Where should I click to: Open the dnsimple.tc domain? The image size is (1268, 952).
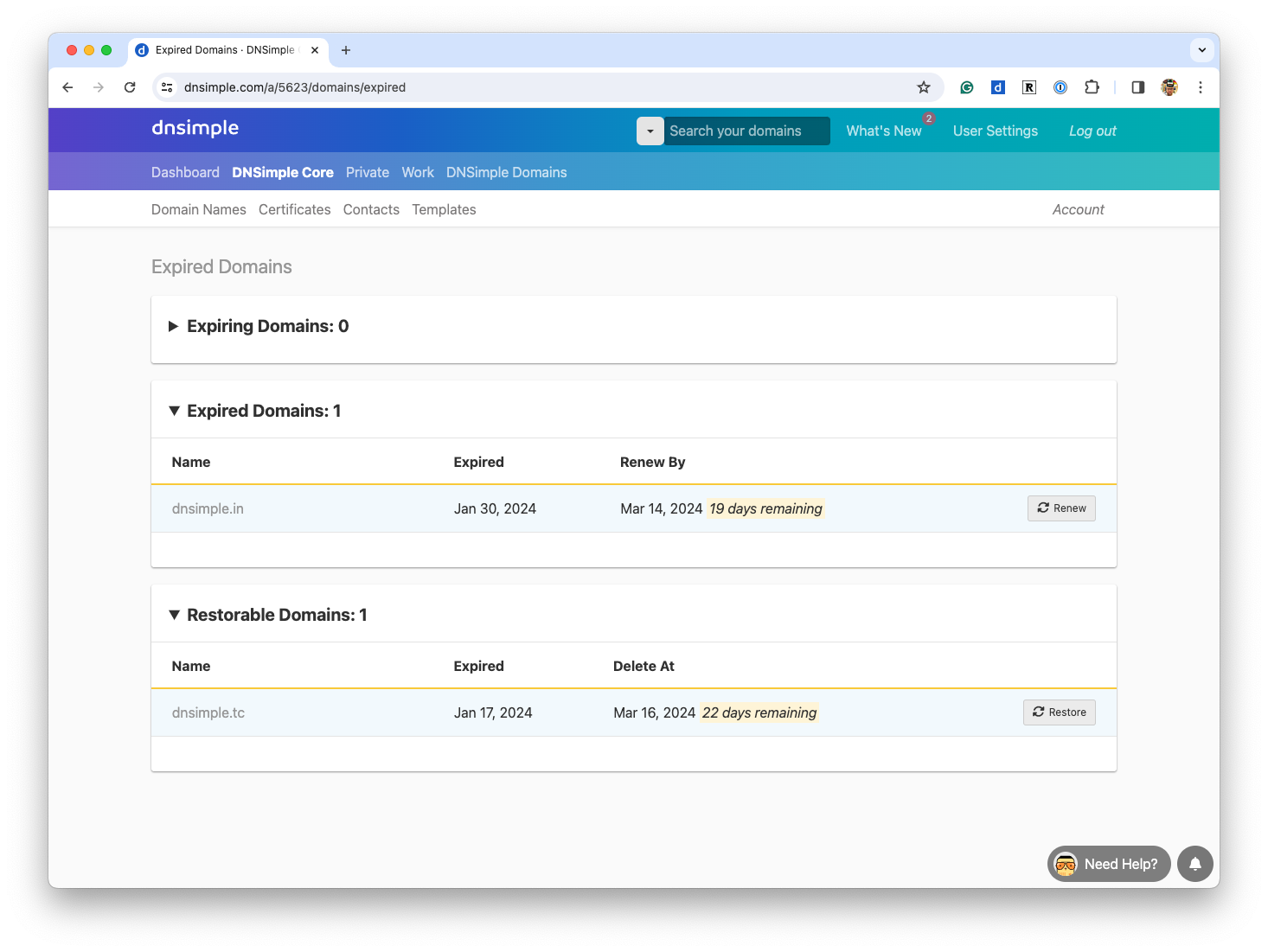pos(208,712)
